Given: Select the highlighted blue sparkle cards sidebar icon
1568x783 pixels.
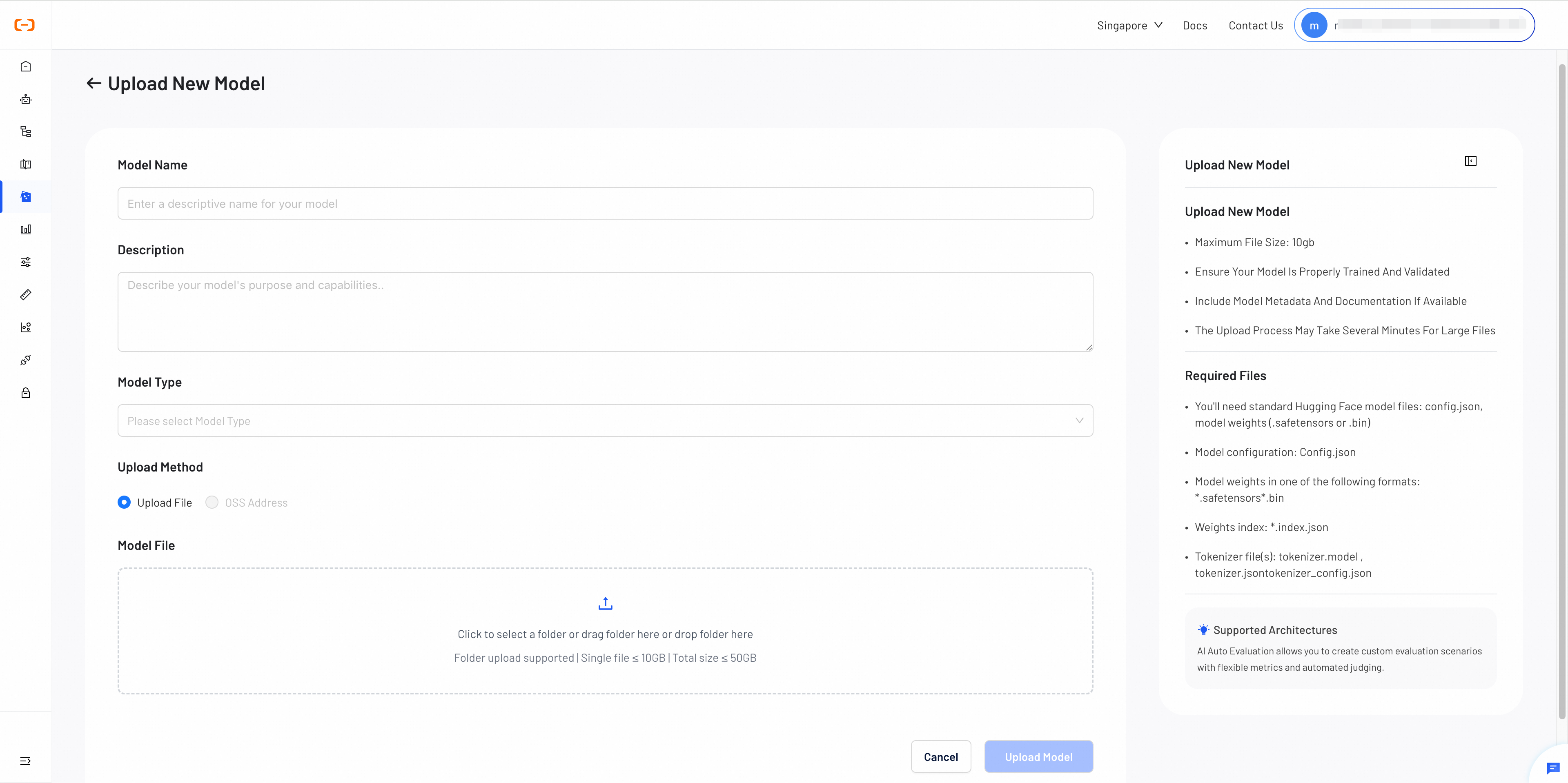Looking at the screenshot, I should (x=26, y=196).
